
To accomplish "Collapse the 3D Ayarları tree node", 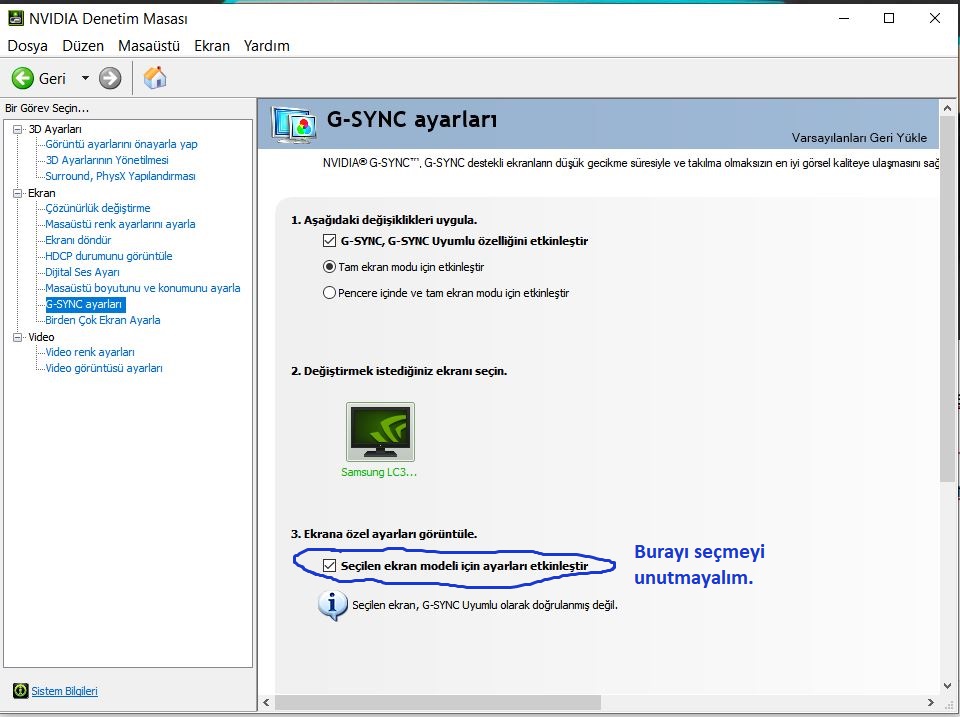I will pyautogui.click(x=17, y=129).
